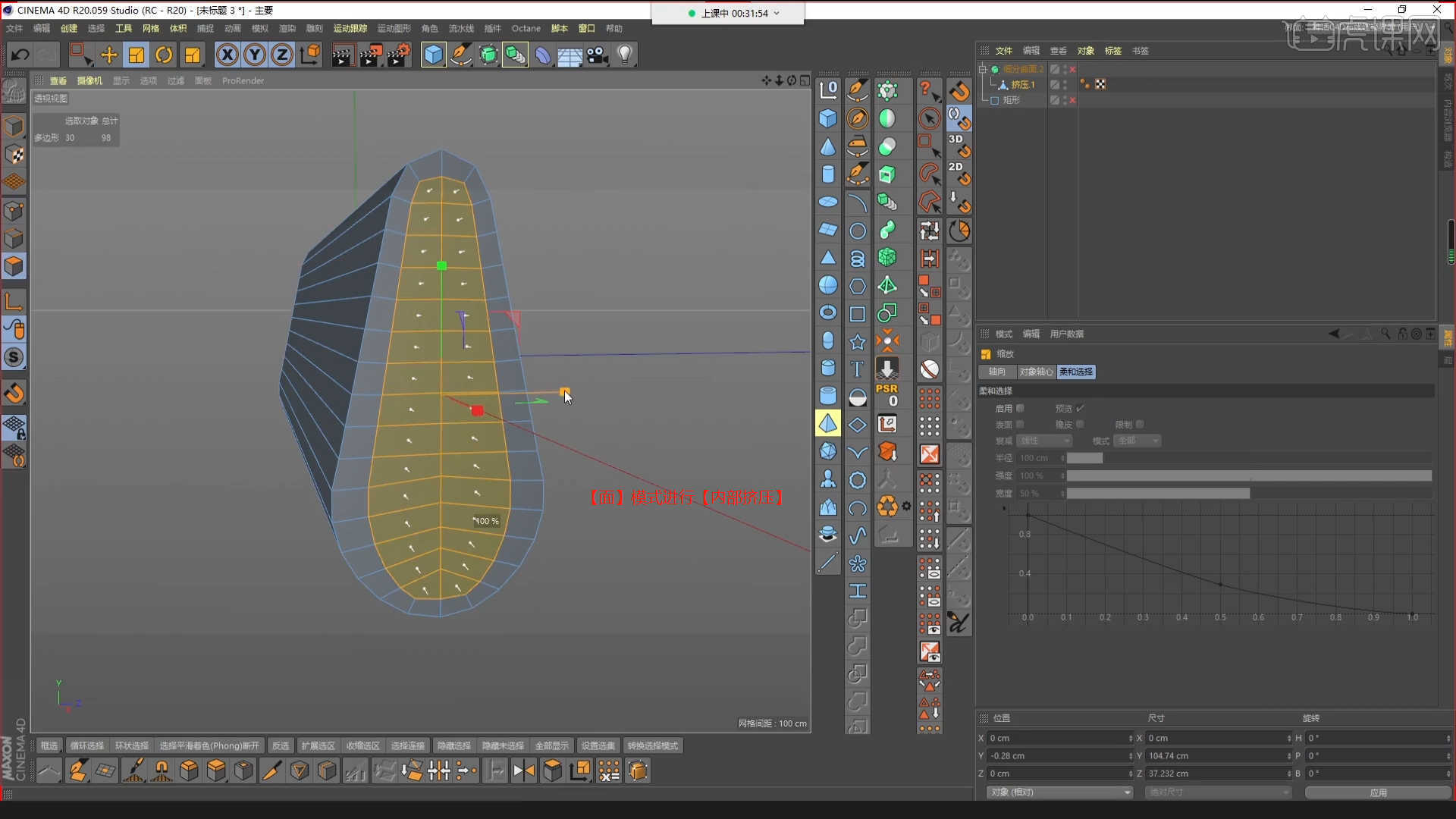Screen dimensions: 1456x819
Task: Click the camera object icon
Action: (598, 55)
